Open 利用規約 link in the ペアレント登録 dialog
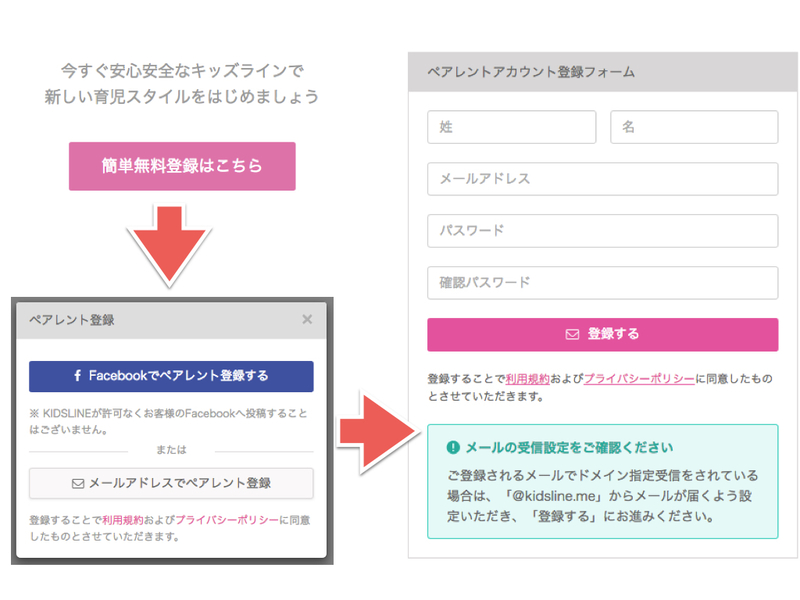800x600 pixels. coord(122,520)
